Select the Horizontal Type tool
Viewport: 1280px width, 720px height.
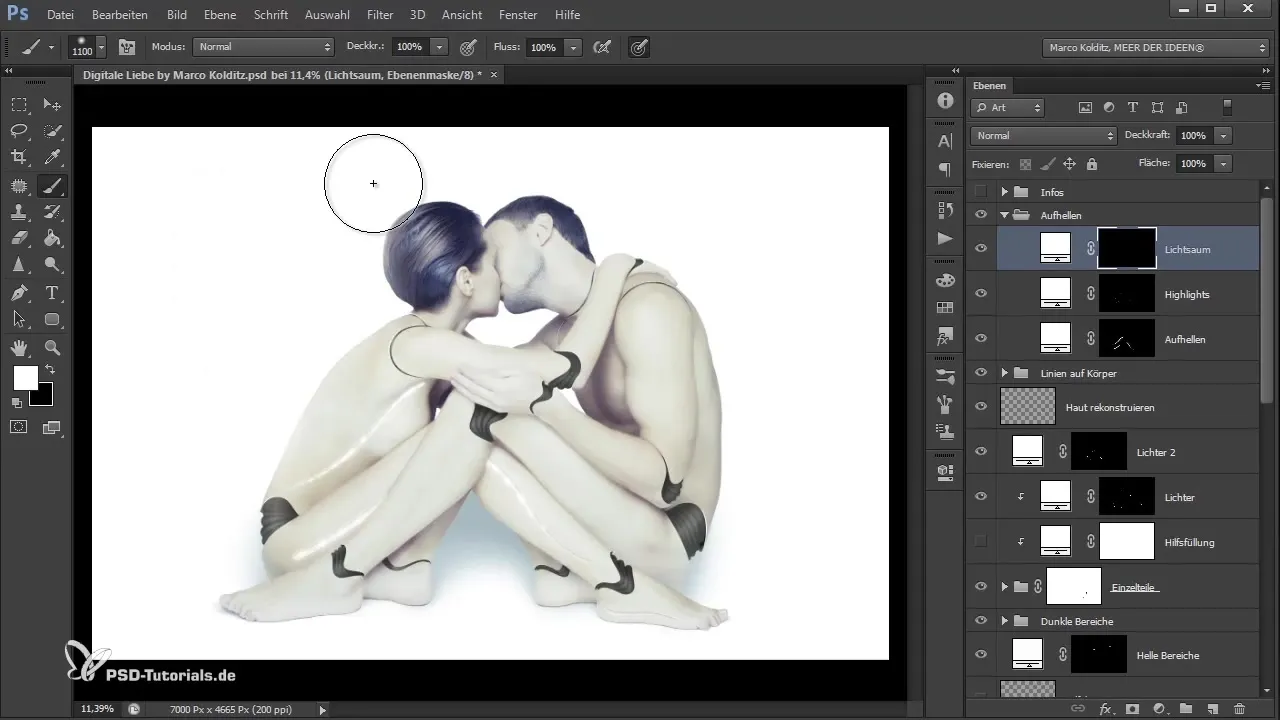point(52,293)
